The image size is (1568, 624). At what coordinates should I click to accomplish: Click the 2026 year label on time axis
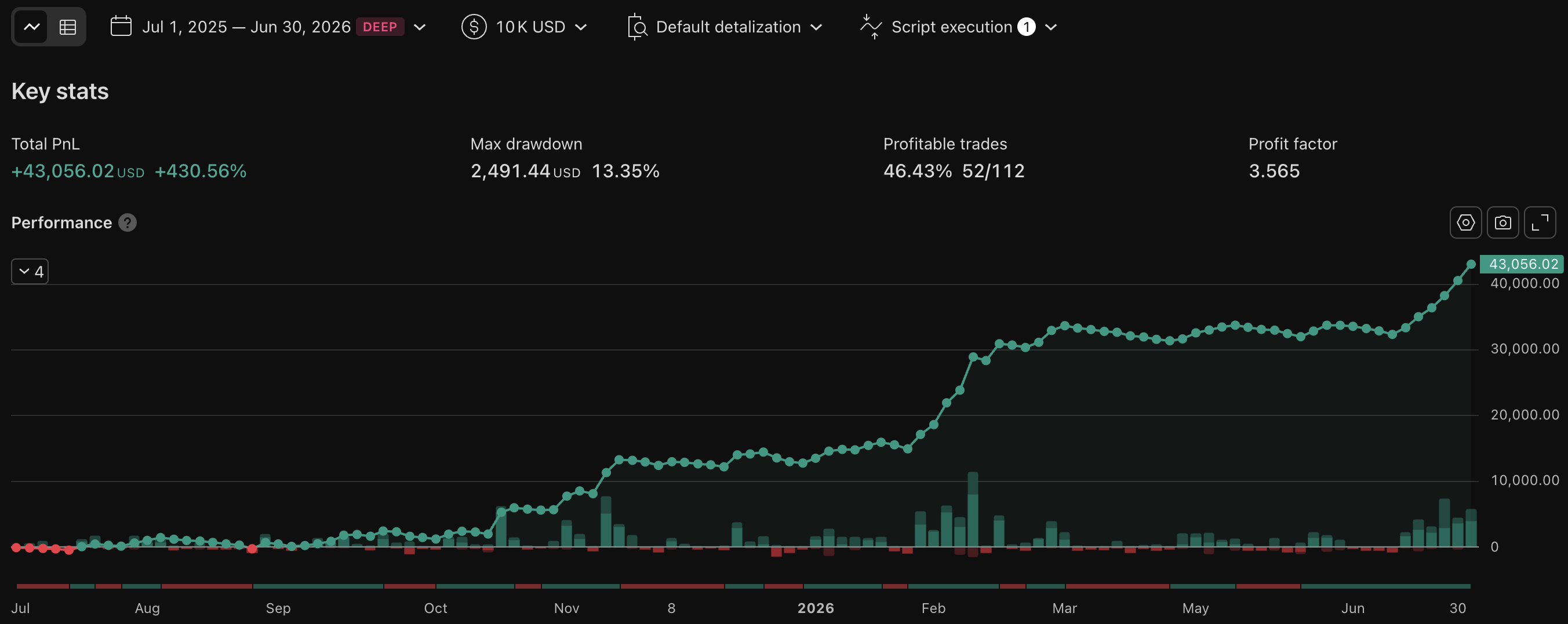tap(816, 608)
